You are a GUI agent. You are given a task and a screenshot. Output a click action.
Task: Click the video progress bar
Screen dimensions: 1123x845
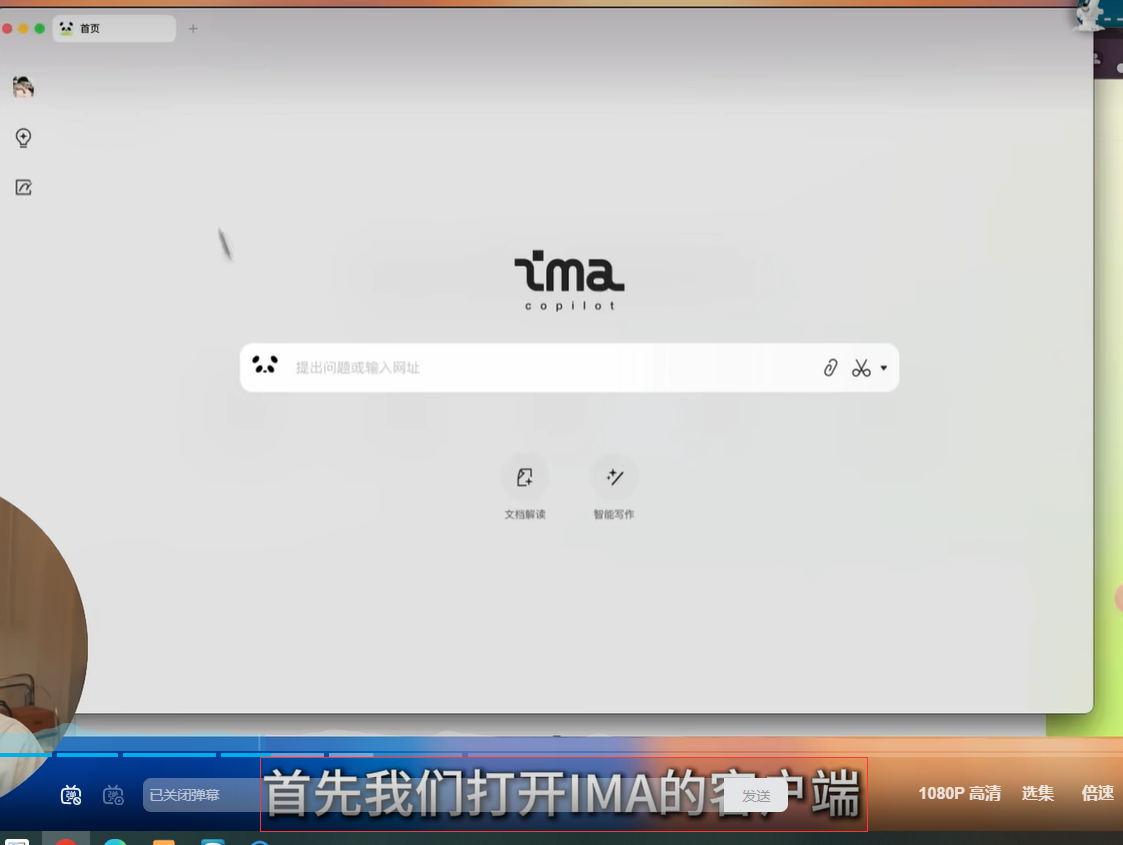(x=562, y=754)
